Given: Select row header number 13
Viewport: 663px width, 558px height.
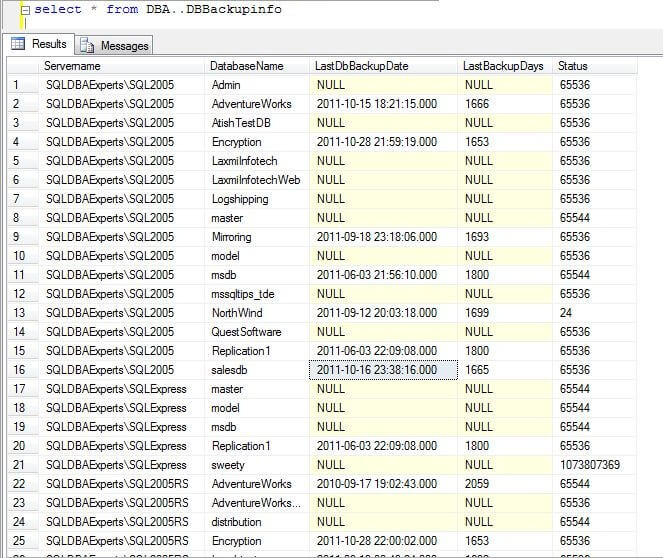Looking at the screenshot, I should coord(23,313).
